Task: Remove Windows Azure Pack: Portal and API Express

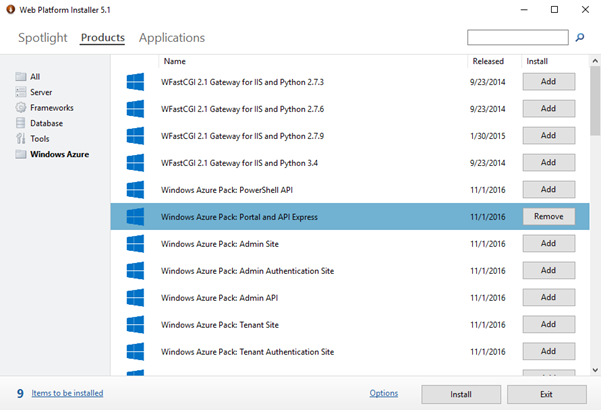Action: pos(548,216)
